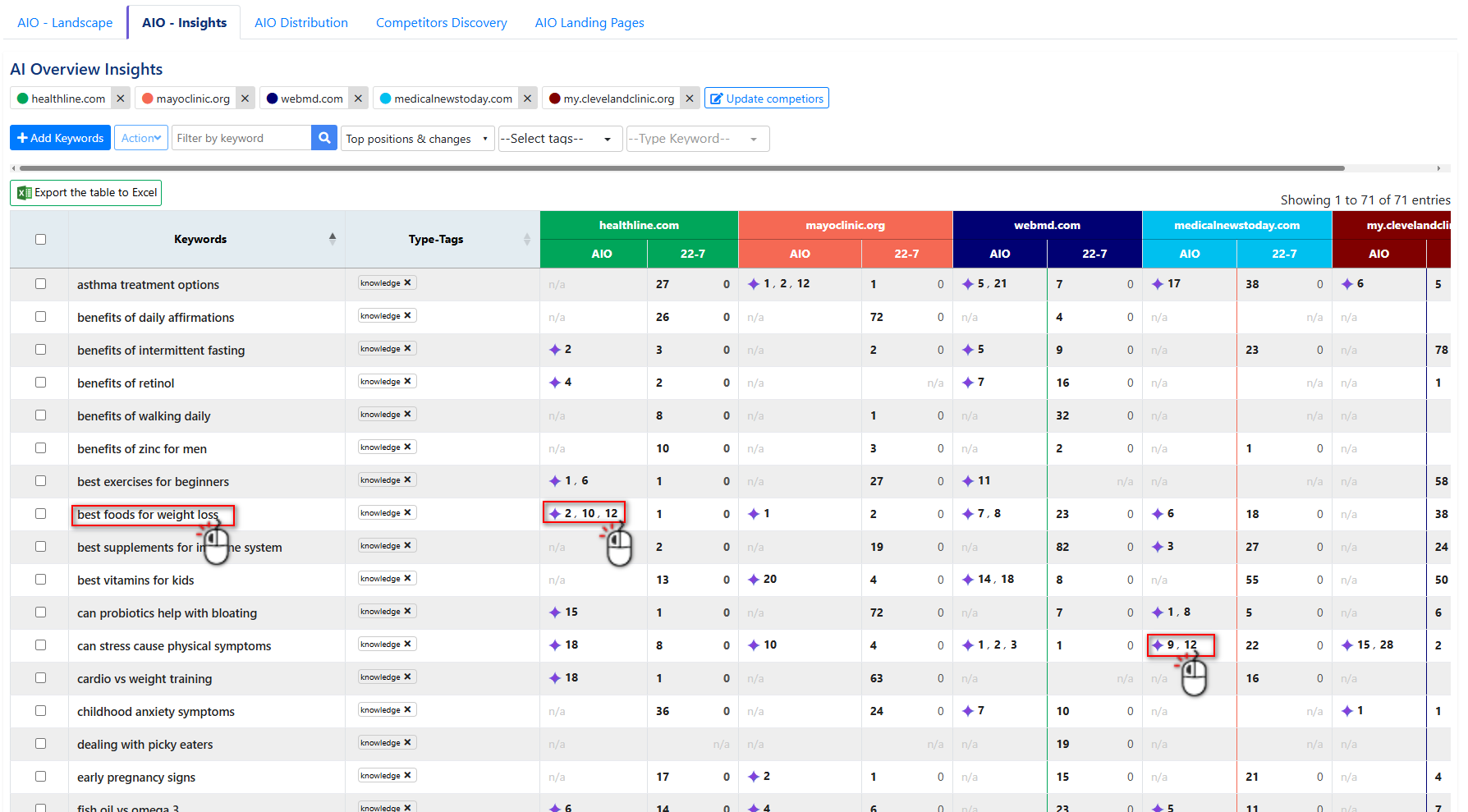Check the best vitamins for kids row
1468x812 pixels.
click(x=40, y=579)
